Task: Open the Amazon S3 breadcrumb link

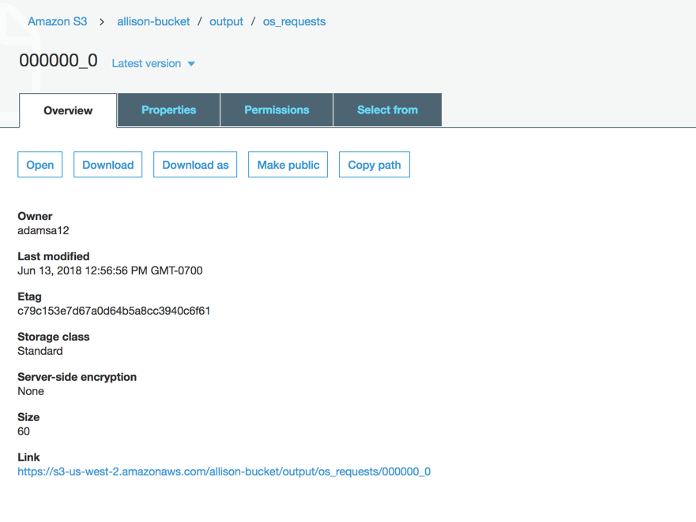Action: [x=57, y=21]
